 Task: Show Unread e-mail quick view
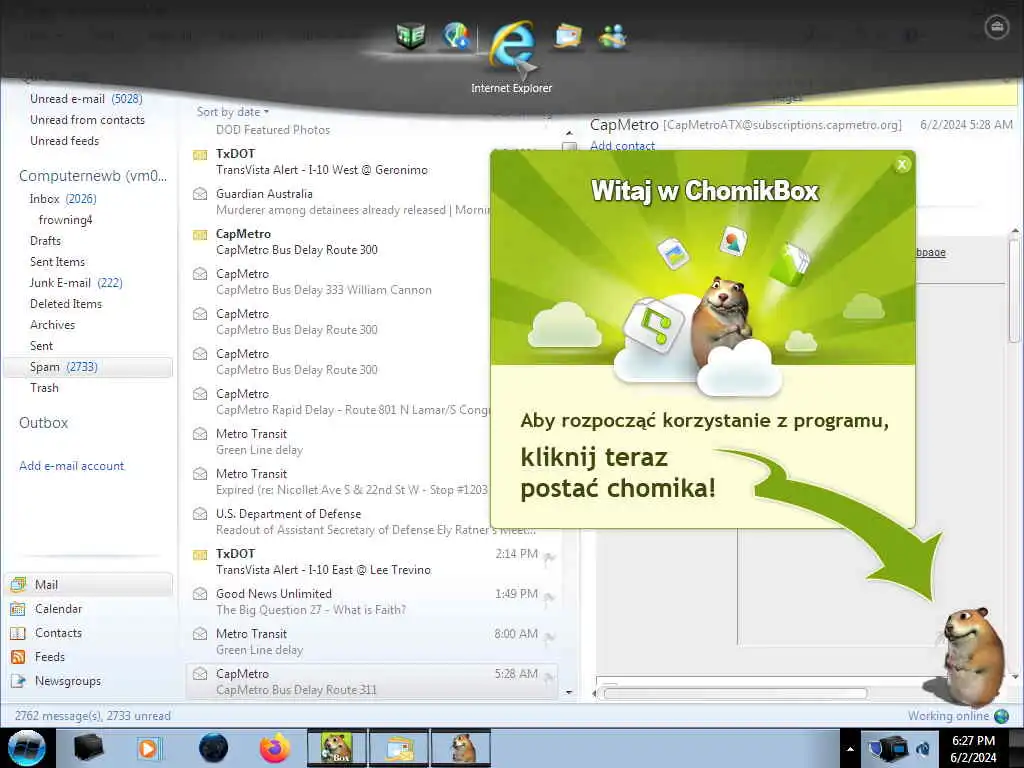pos(86,99)
